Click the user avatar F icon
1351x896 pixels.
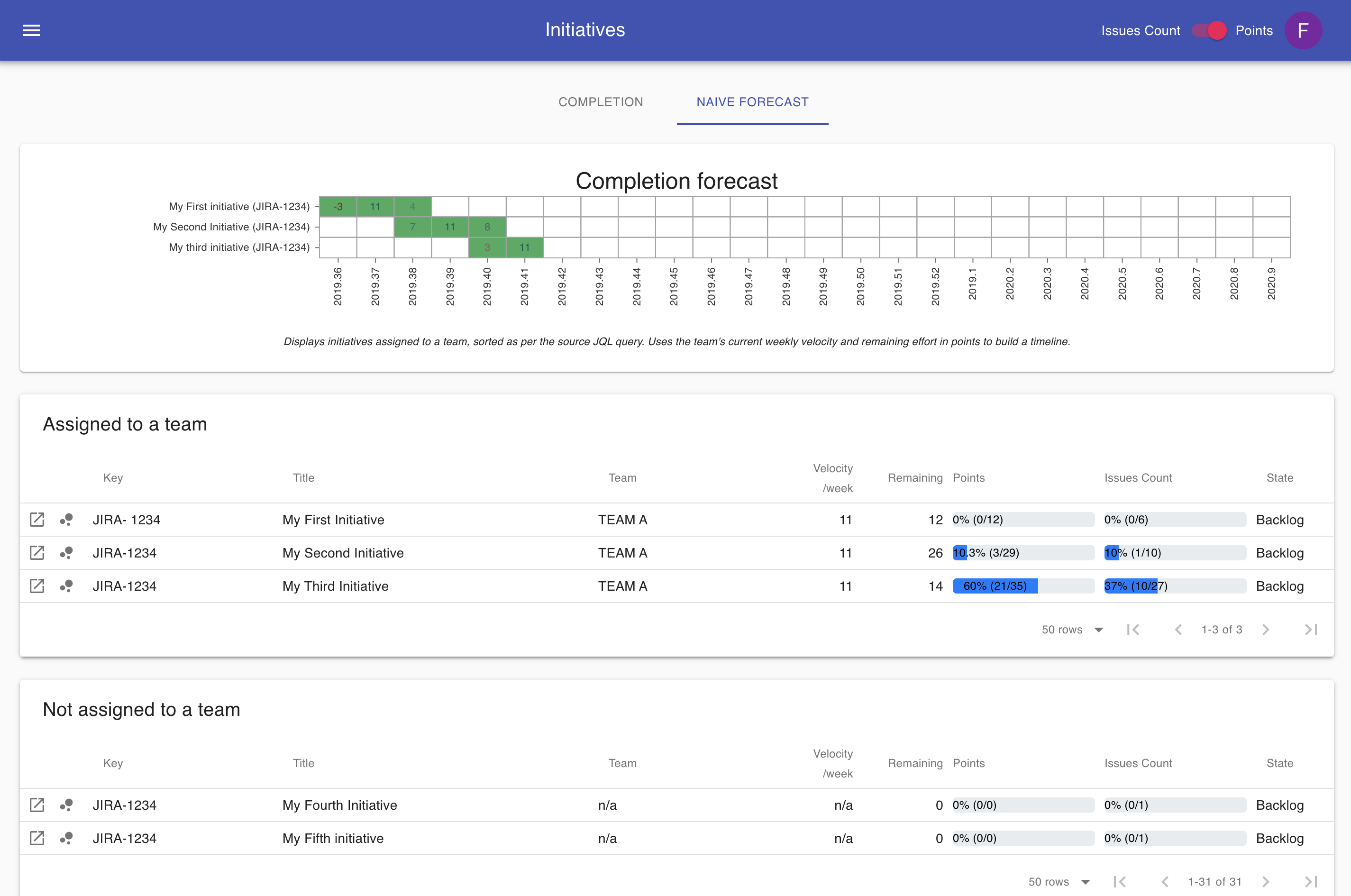pyautogui.click(x=1303, y=30)
